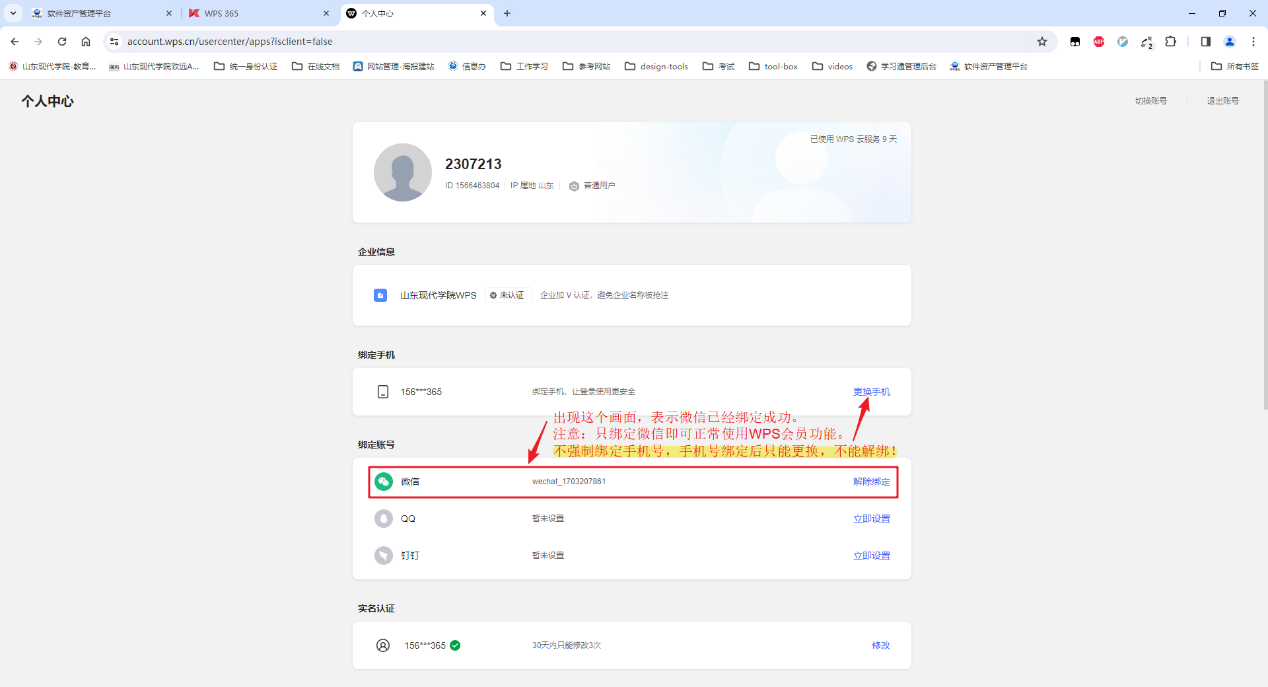
Task: Click the 普通用户 user-level icon
Action: pyautogui.click(x=574, y=186)
